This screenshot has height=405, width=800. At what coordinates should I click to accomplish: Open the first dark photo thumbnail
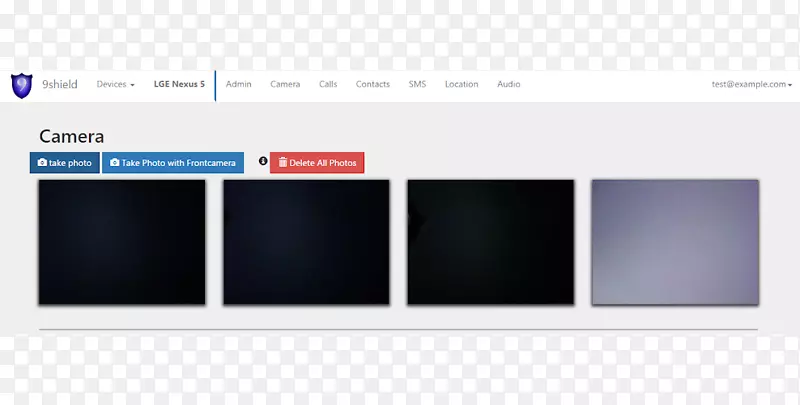click(122, 242)
